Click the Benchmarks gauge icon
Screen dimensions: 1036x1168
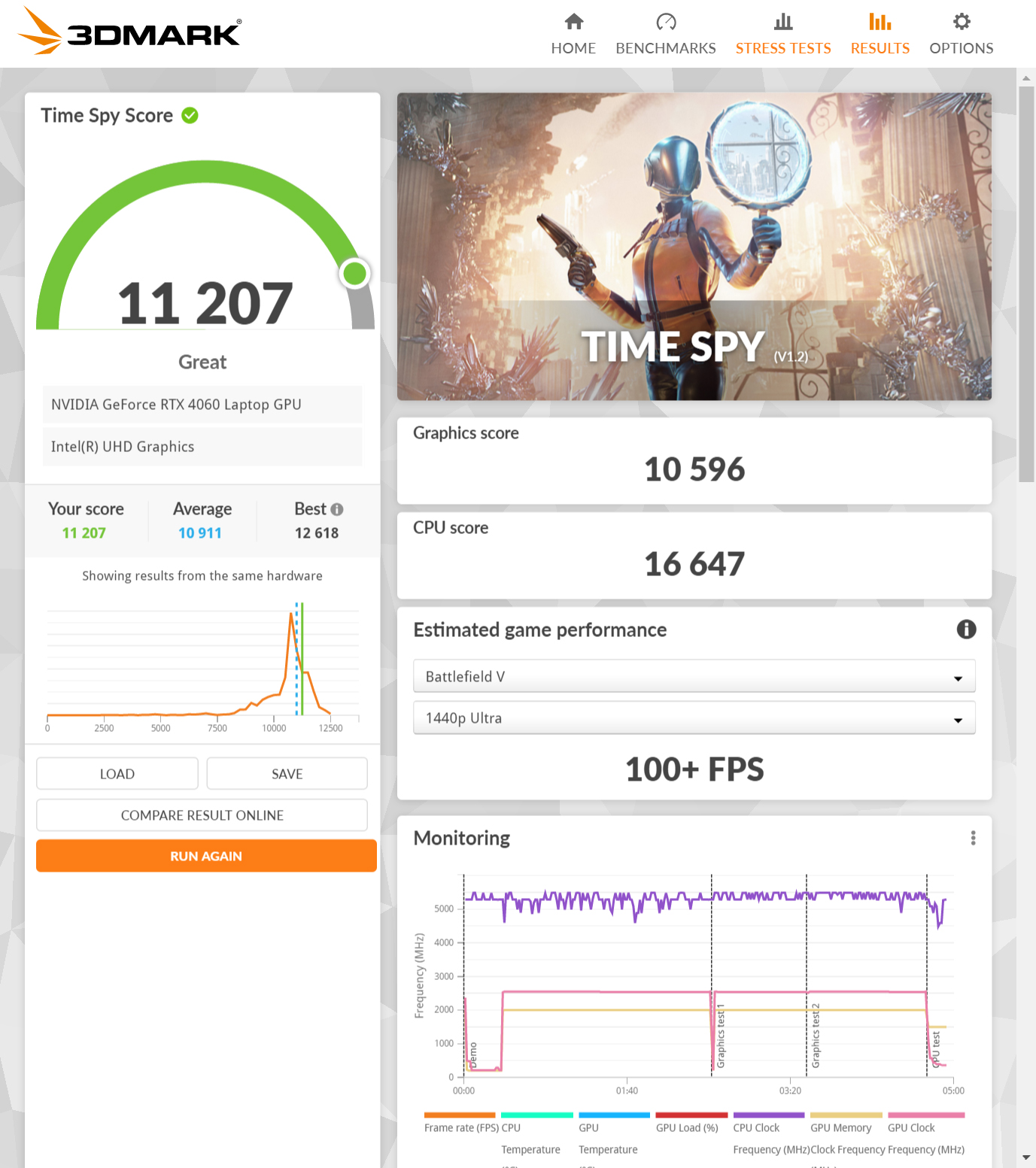point(666,21)
